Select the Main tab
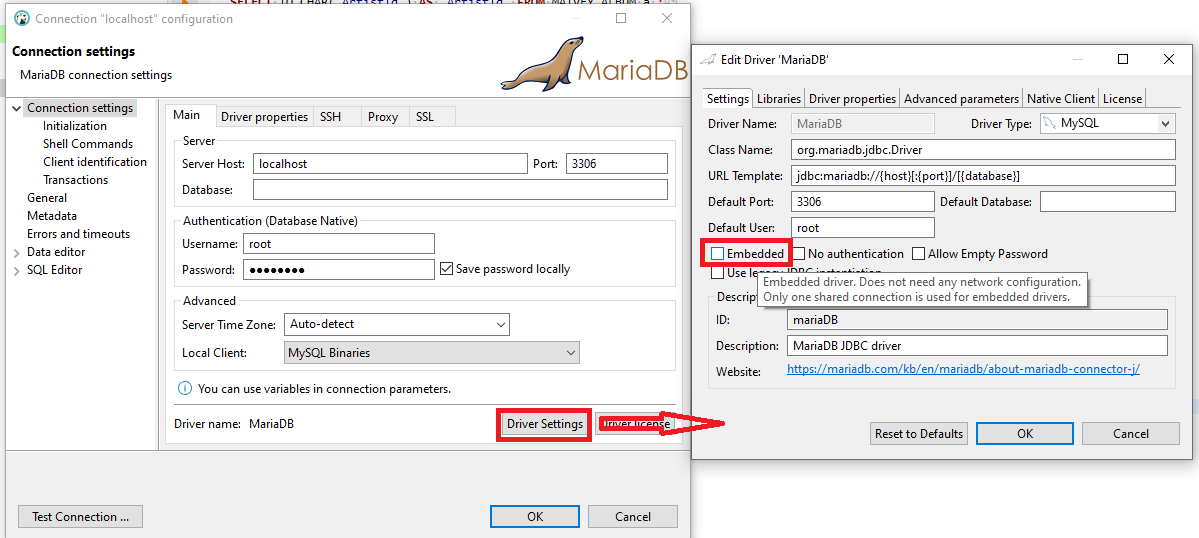Image resolution: width=1199 pixels, height=538 pixels. 187,115
